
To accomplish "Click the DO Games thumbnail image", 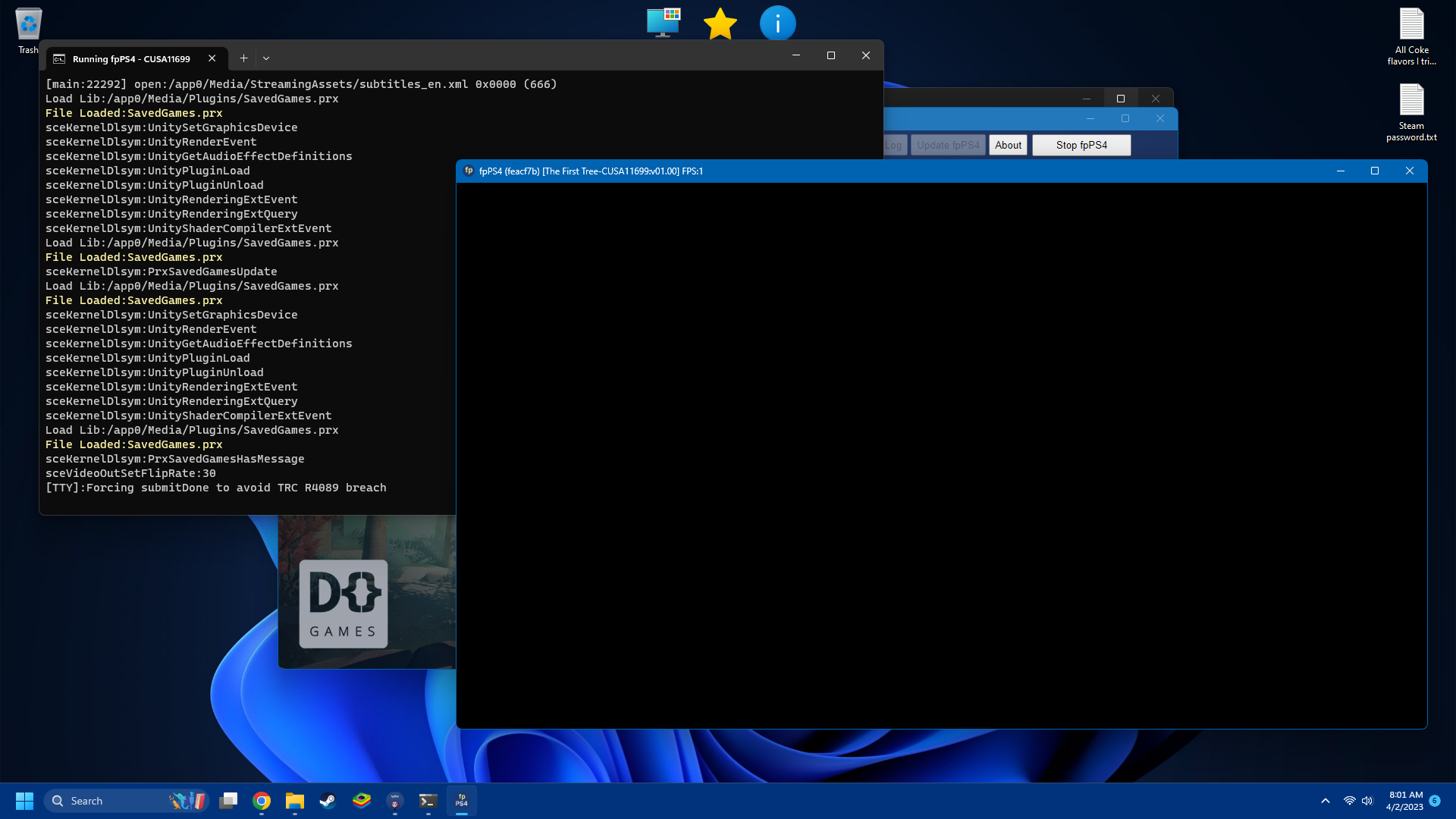I will click(x=344, y=604).
